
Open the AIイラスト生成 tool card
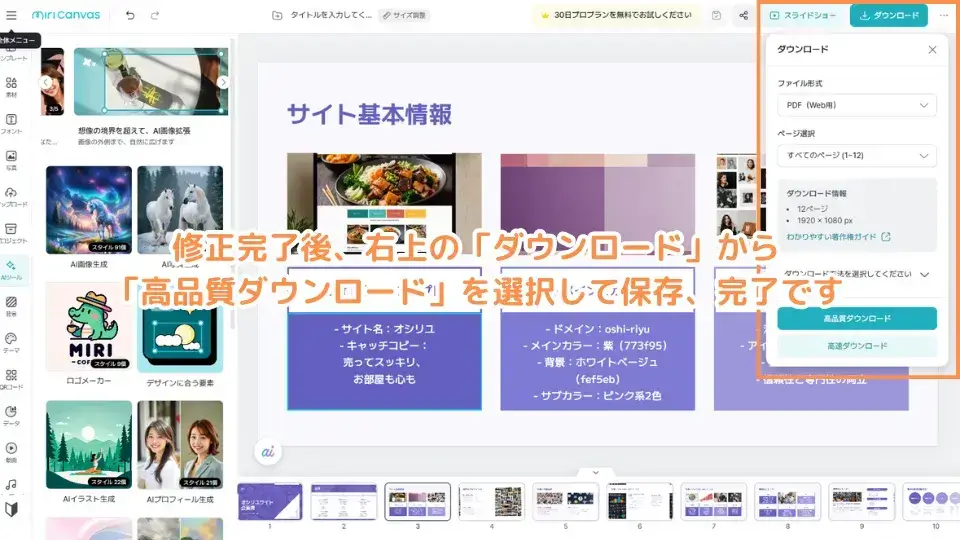coord(89,444)
